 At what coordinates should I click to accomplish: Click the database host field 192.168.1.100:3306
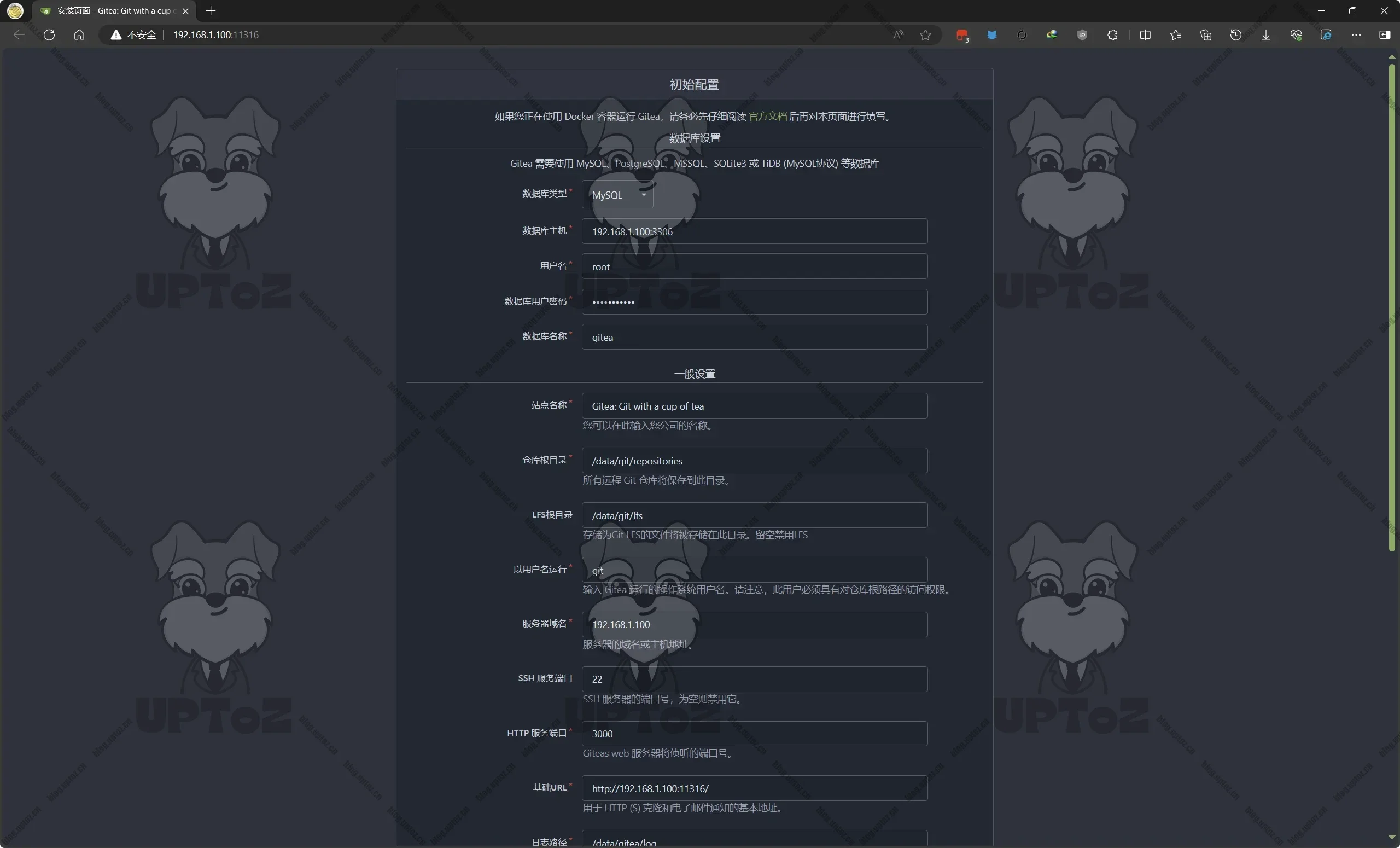click(x=755, y=231)
